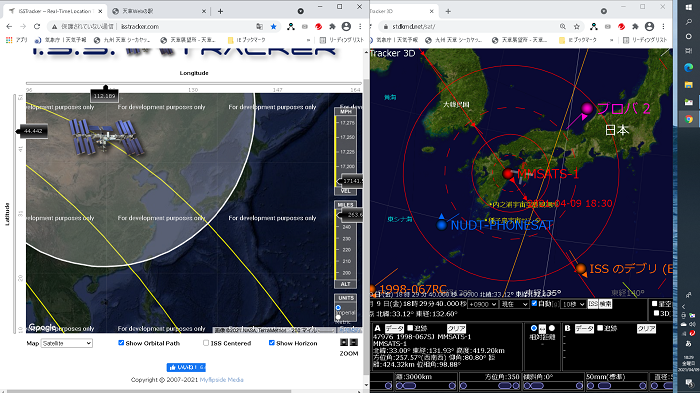Click the zoom out icon above ZOOM
Viewport: 700px width, 393px height.
[x=354, y=343]
